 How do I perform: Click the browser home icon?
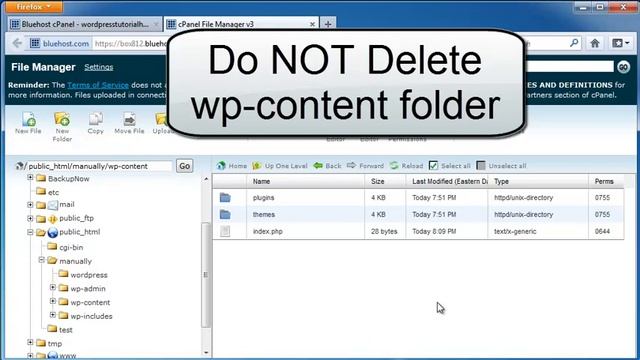click(x=595, y=43)
